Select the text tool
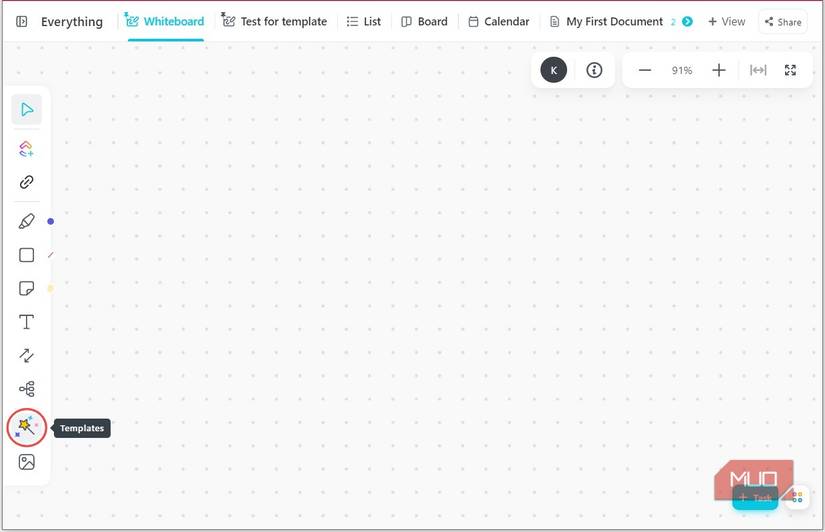The image size is (825, 532). tap(26, 322)
